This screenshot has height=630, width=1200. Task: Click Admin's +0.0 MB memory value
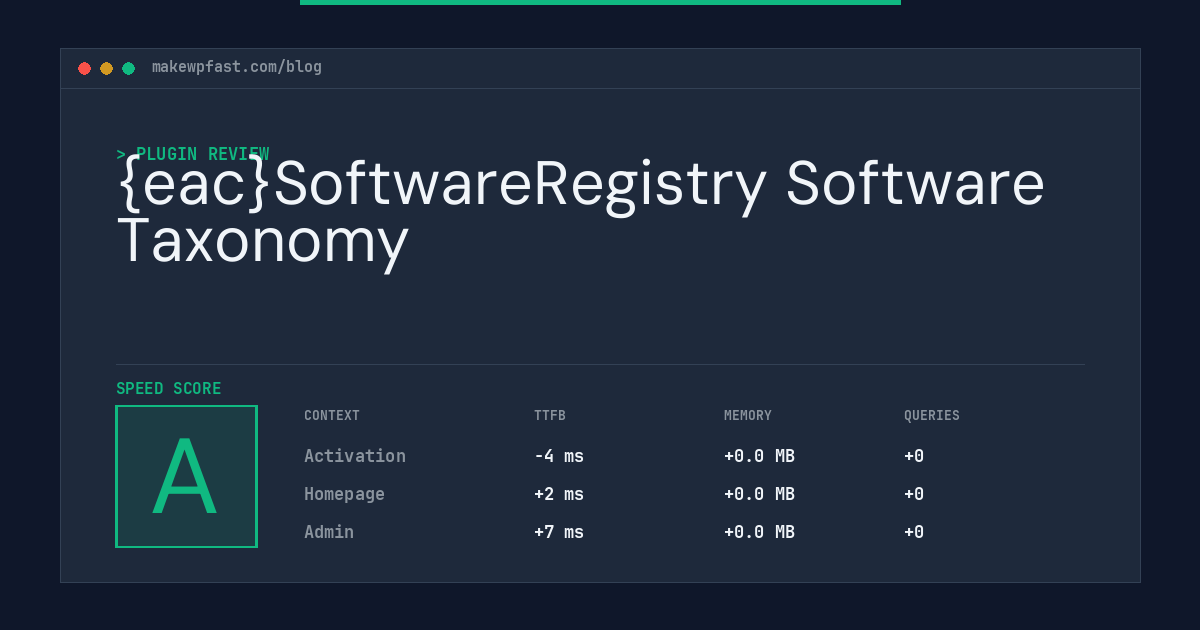coord(760,532)
